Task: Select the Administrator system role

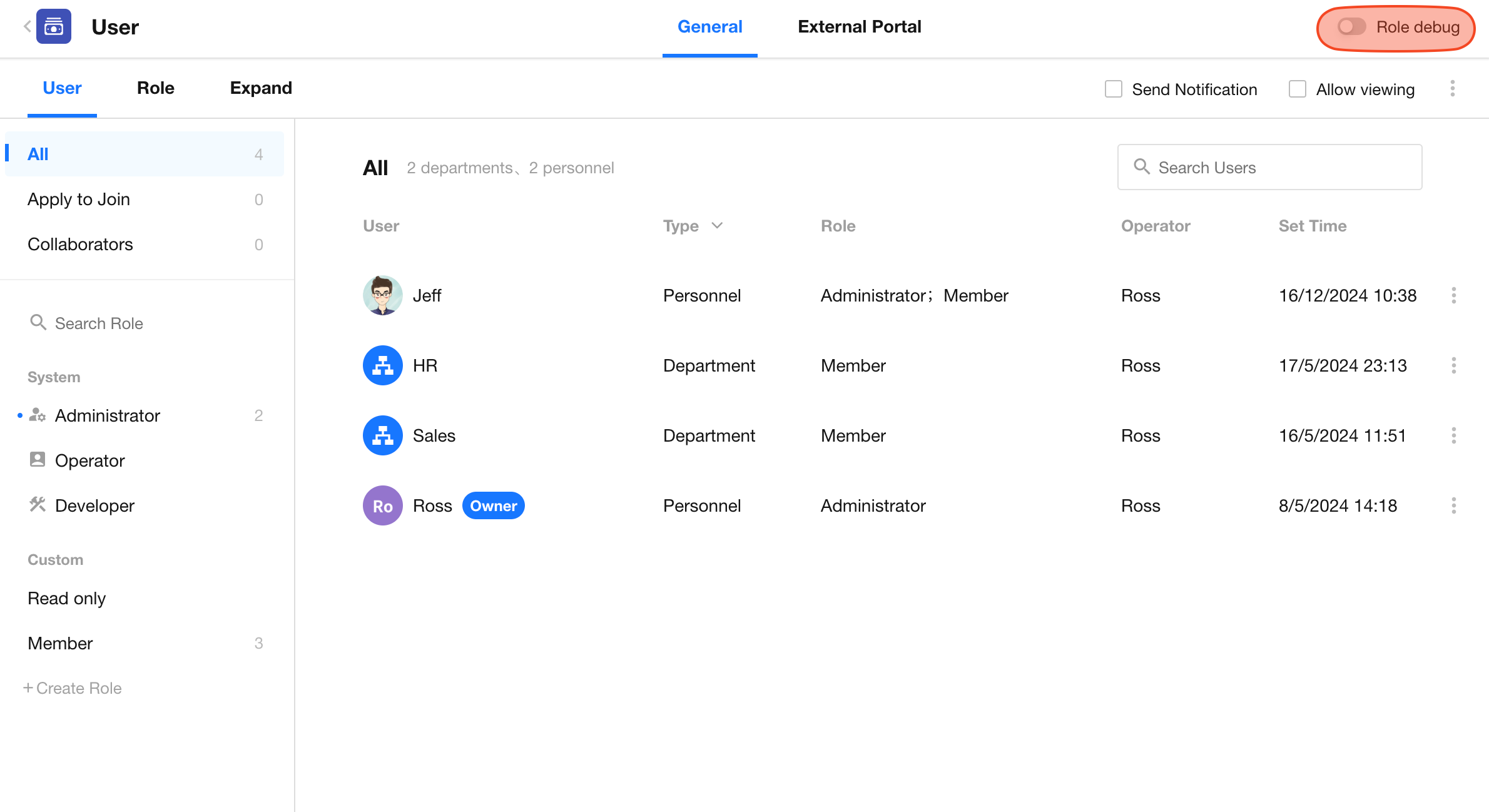Action: click(108, 415)
